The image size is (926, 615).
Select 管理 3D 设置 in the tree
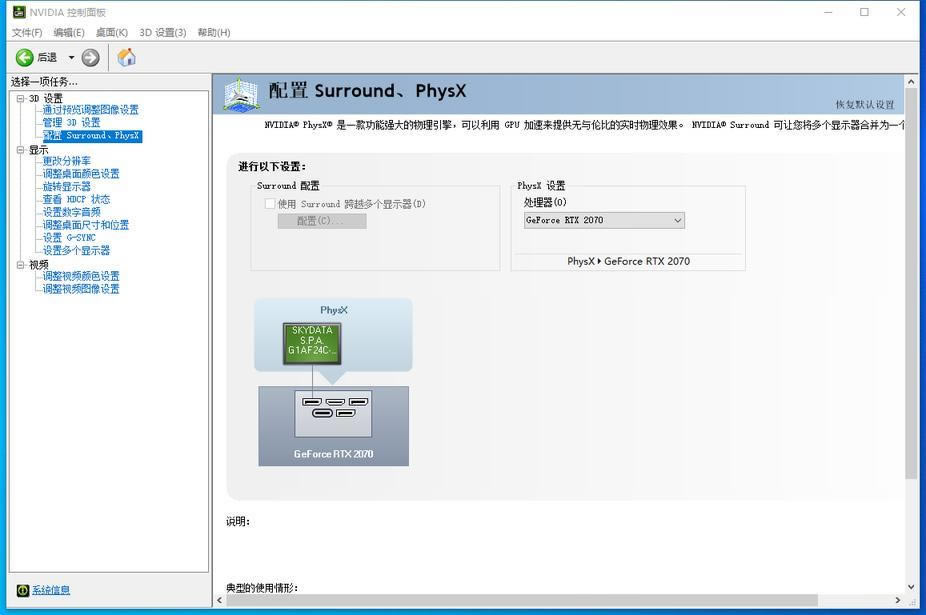(x=71, y=123)
